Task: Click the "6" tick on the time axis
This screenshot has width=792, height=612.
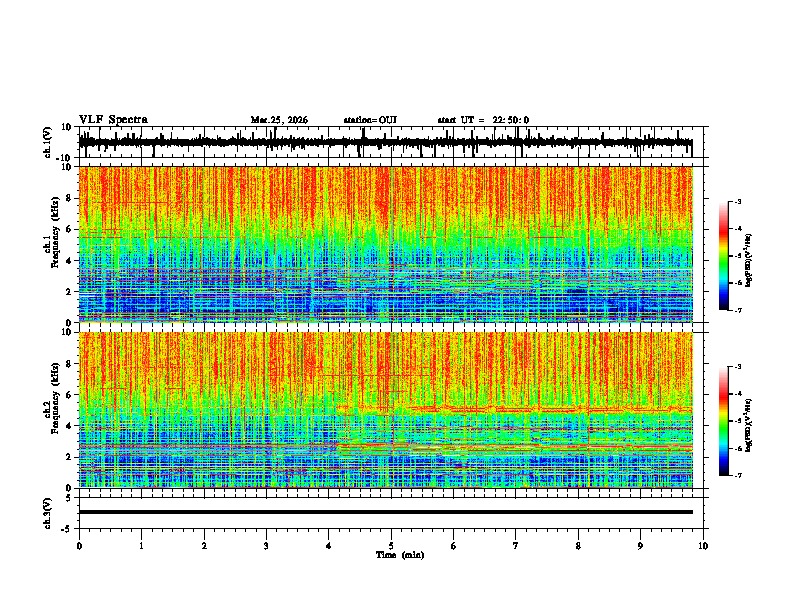Action: coord(454,546)
